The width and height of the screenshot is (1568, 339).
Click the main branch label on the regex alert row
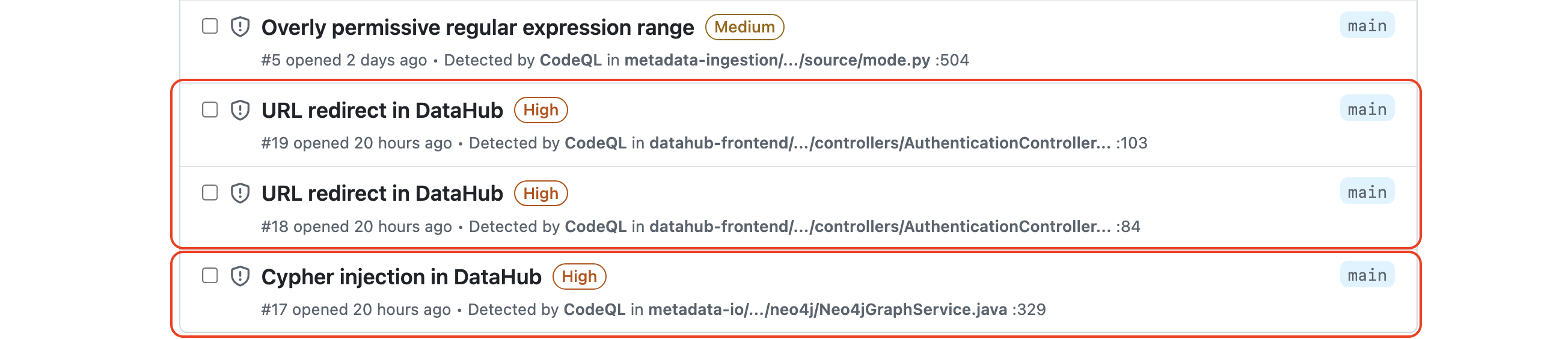click(1367, 26)
